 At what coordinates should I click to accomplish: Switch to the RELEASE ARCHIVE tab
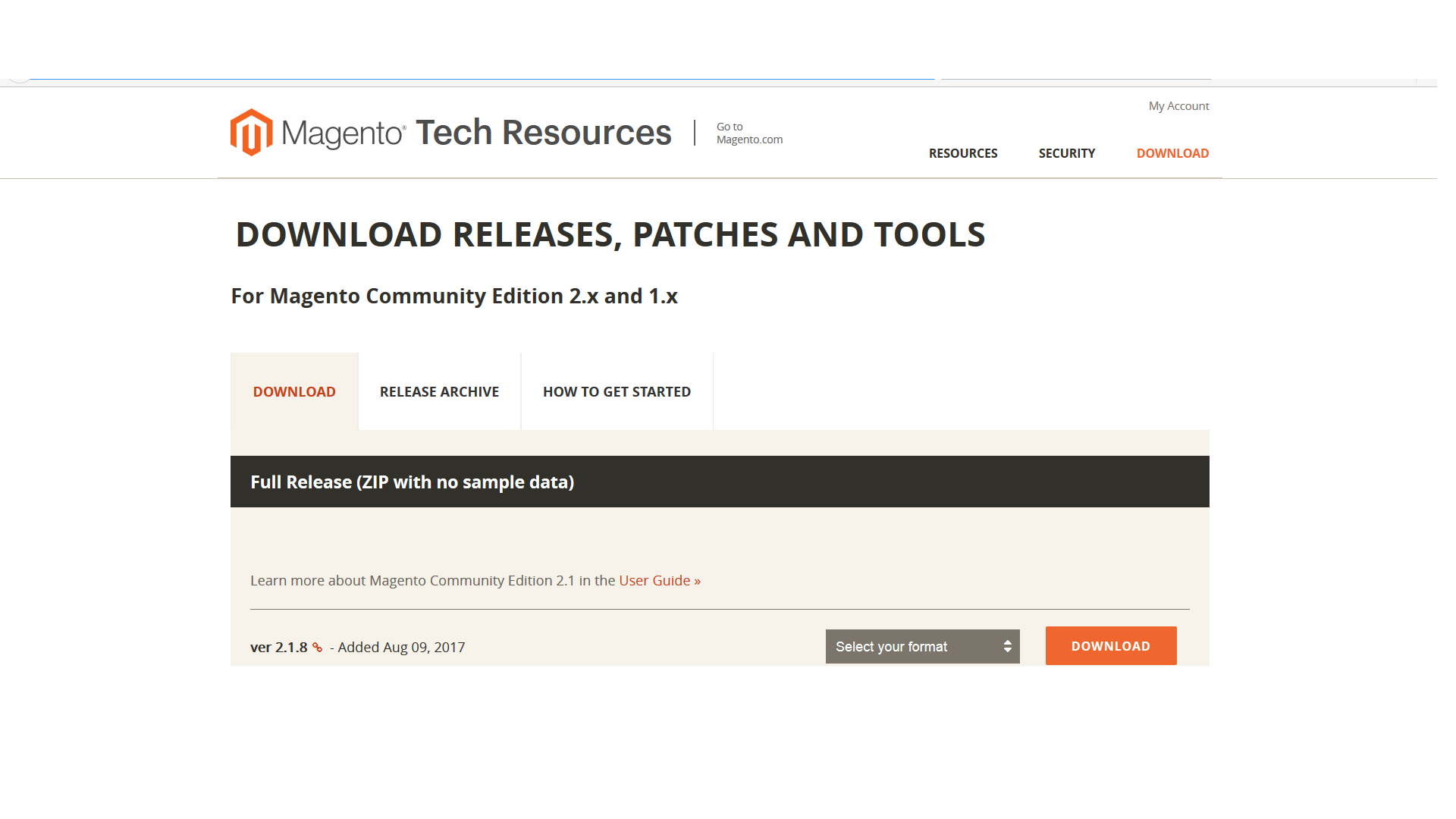pyautogui.click(x=439, y=391)
